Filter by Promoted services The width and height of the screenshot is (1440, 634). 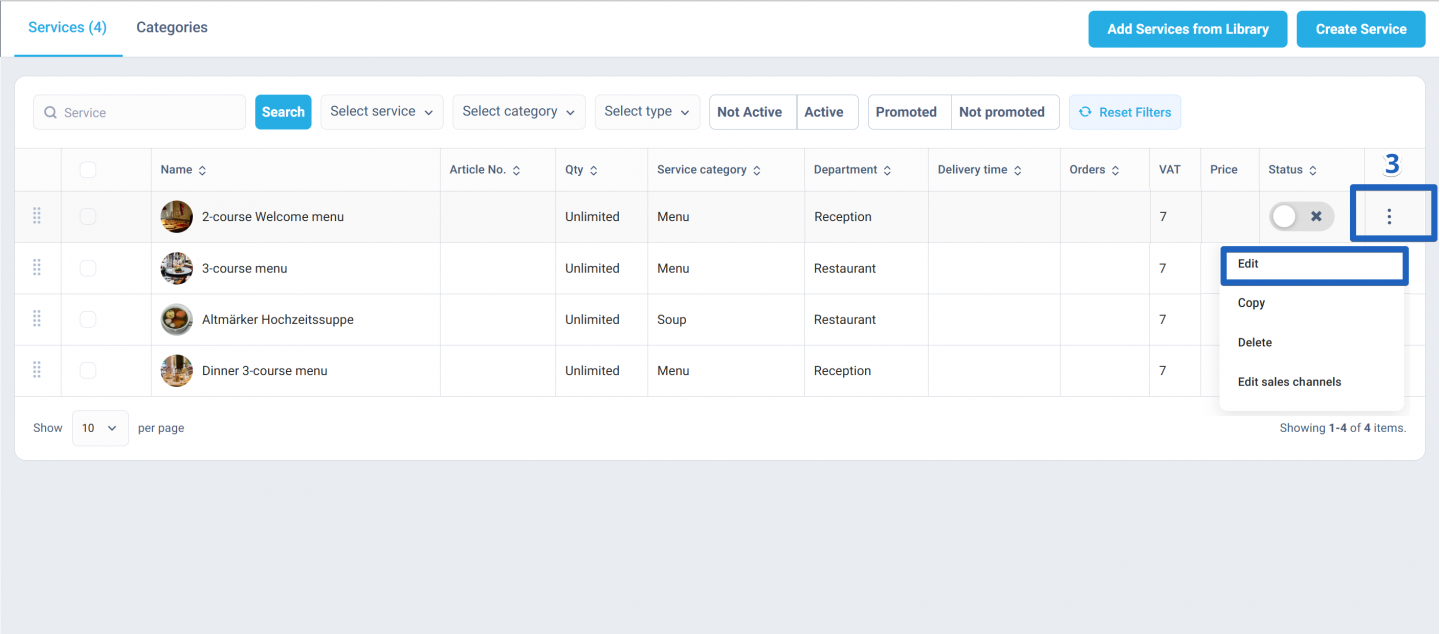909,112
